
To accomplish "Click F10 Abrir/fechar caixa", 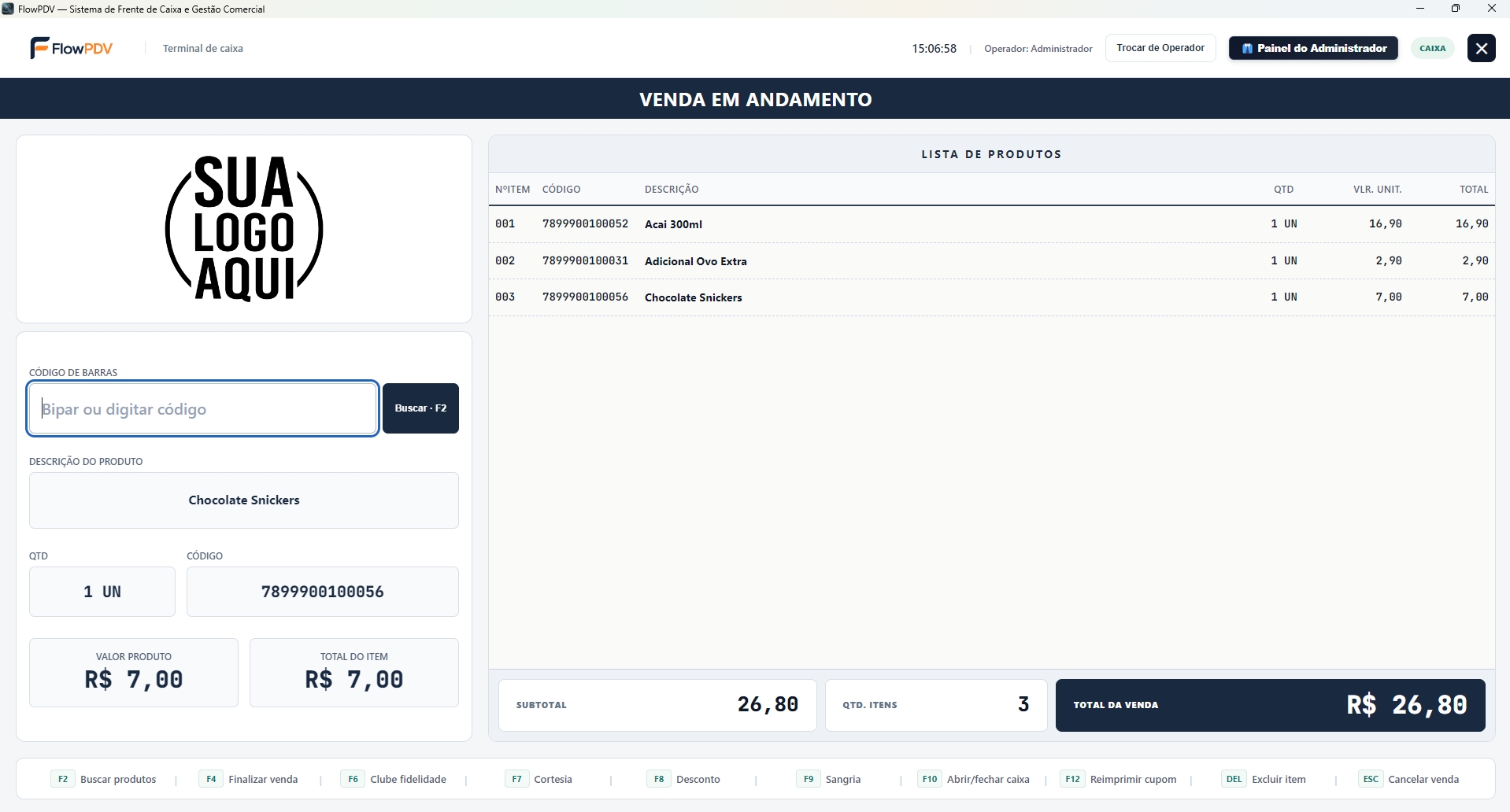I will point(973,779).
